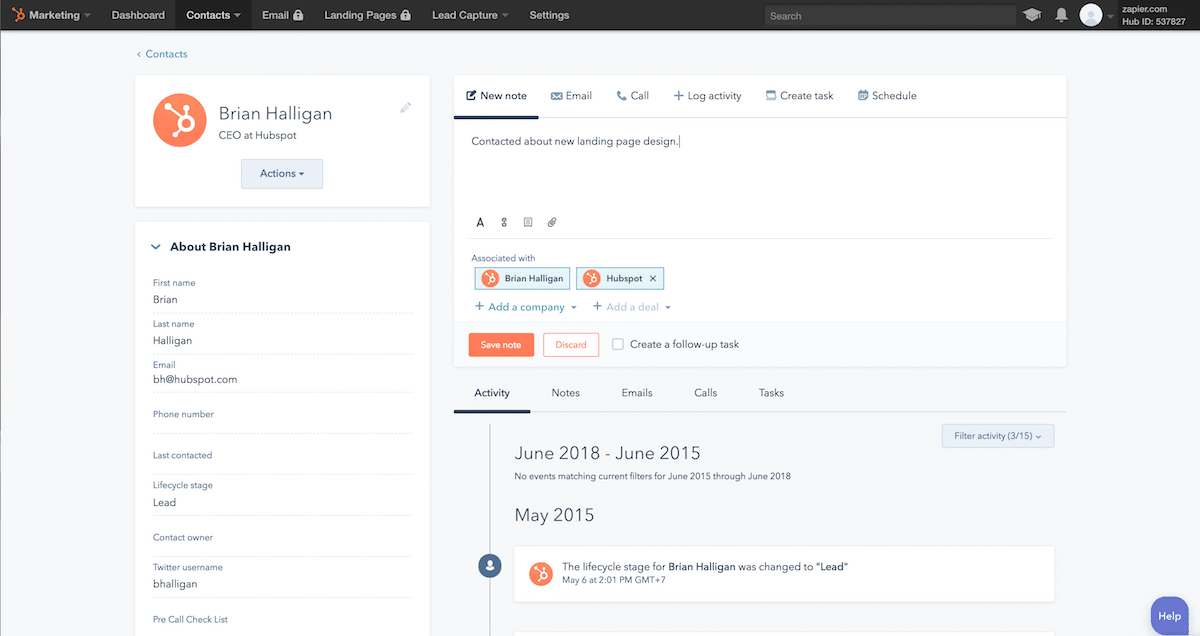Open the Marketing dropdown menu
This screenshot has width=1200, height=636.
(59, 15)
